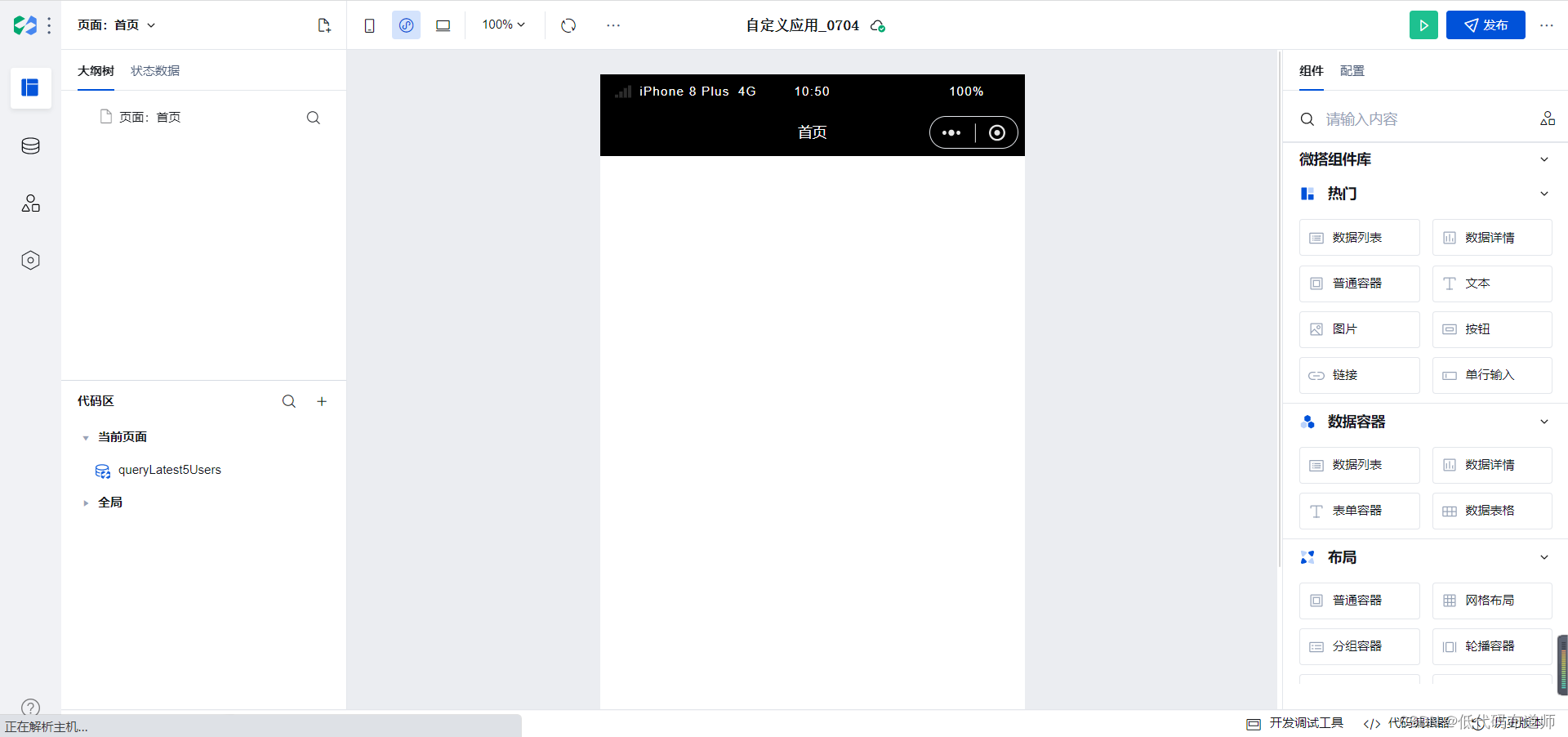Click the new page file icon

(x=324, y=25)
